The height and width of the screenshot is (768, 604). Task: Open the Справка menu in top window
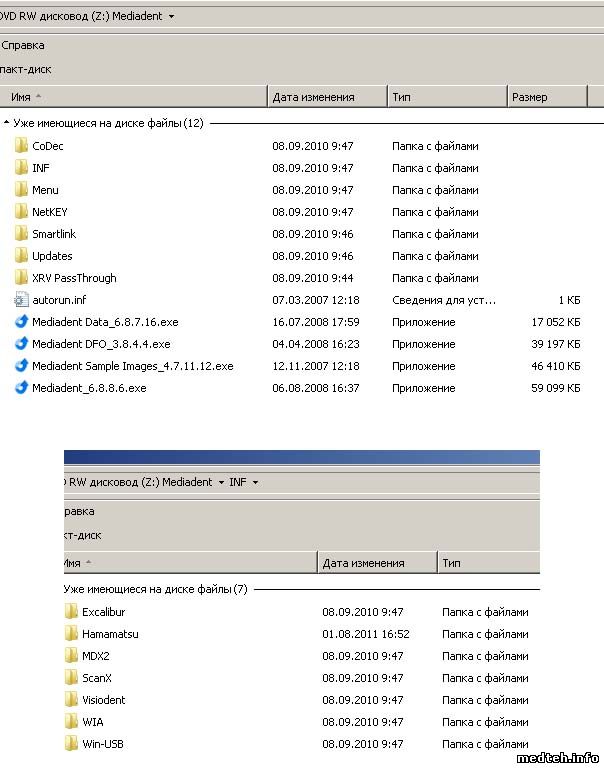click(x=22, y=45)
